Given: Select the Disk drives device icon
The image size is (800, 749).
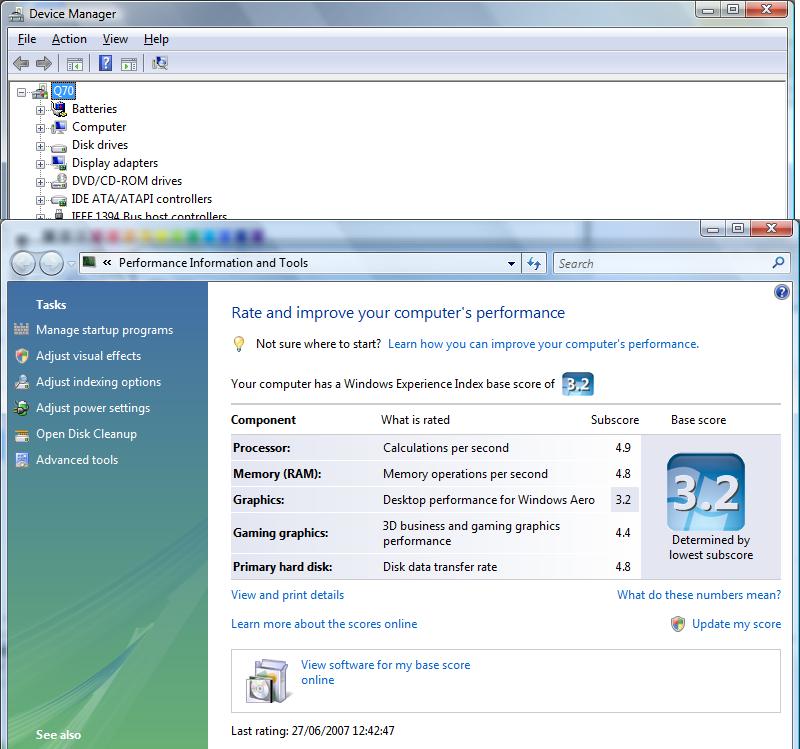Looking at the screenshot, I should tap(59, 147).
